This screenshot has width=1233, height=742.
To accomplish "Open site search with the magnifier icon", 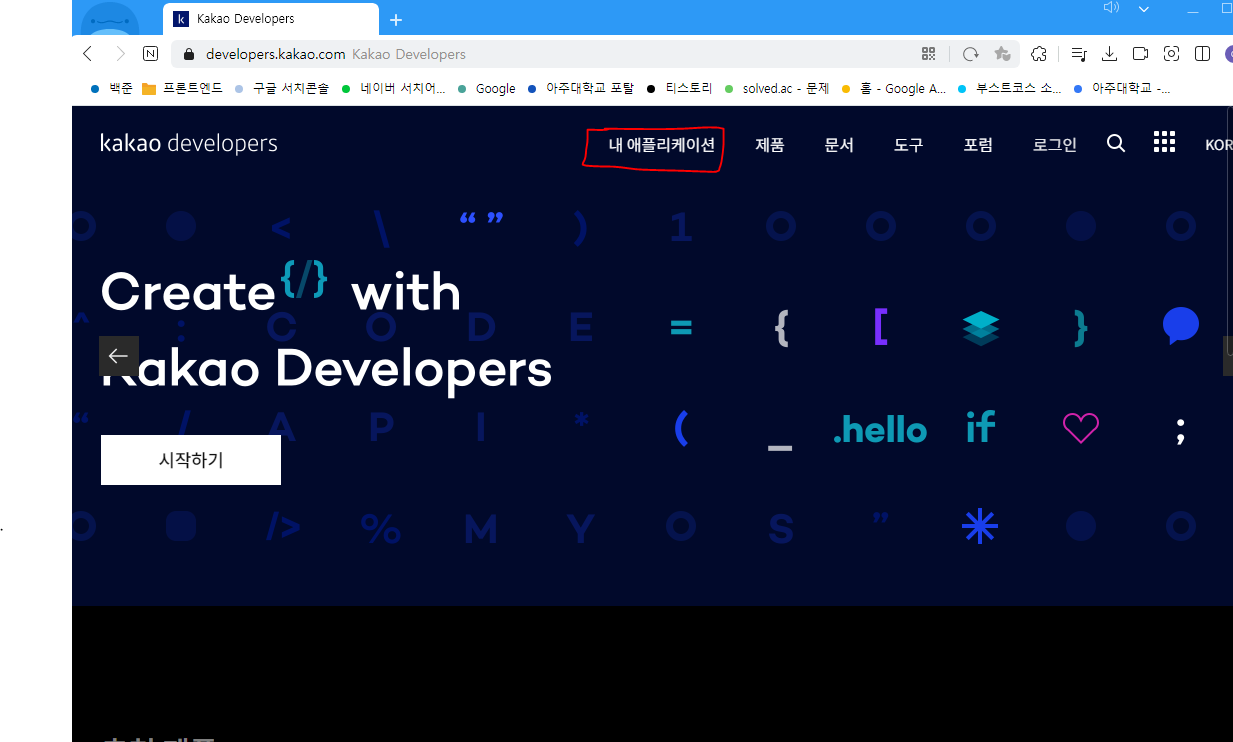I will click(x=1116, y=143).
